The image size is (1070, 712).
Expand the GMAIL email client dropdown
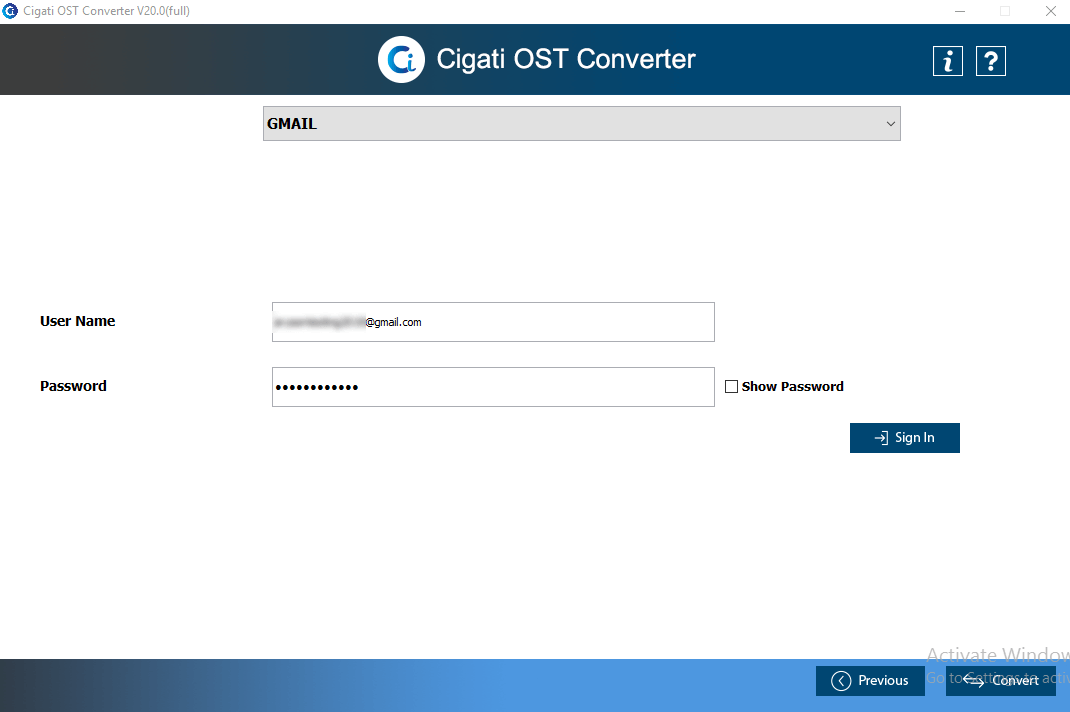point(581,124)
